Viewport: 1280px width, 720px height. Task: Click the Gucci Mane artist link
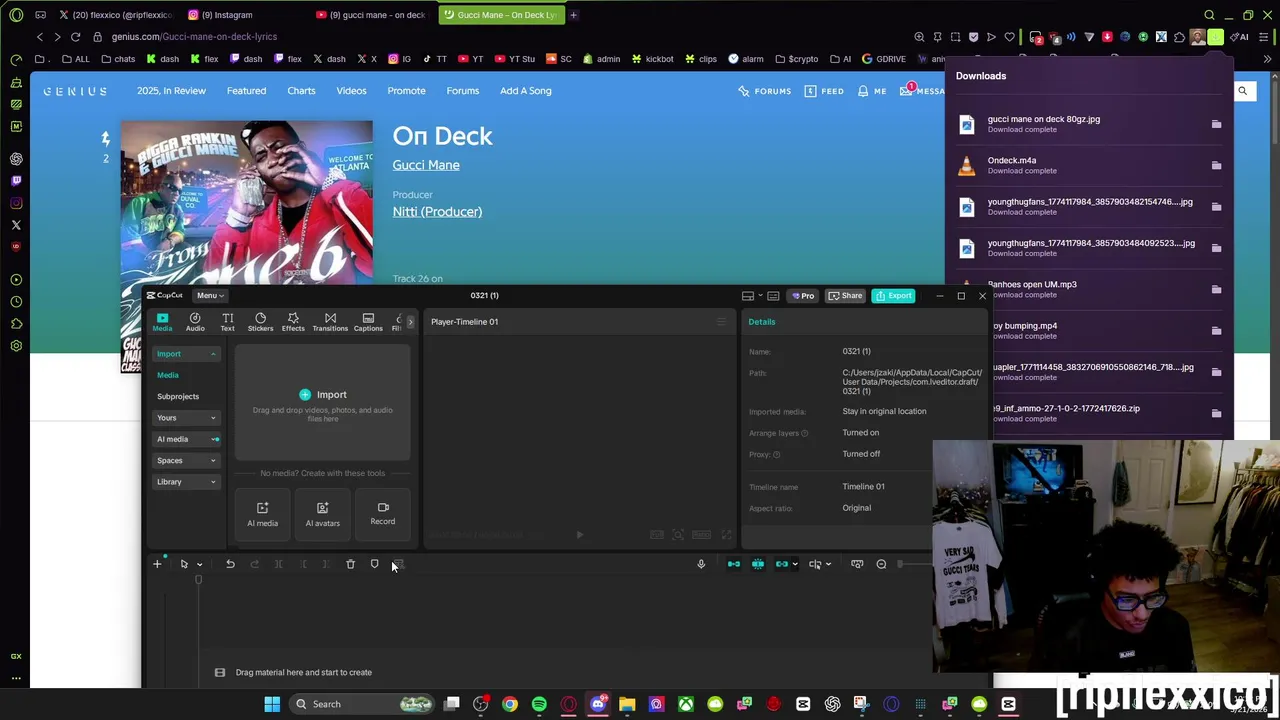[x=426, y=165]
